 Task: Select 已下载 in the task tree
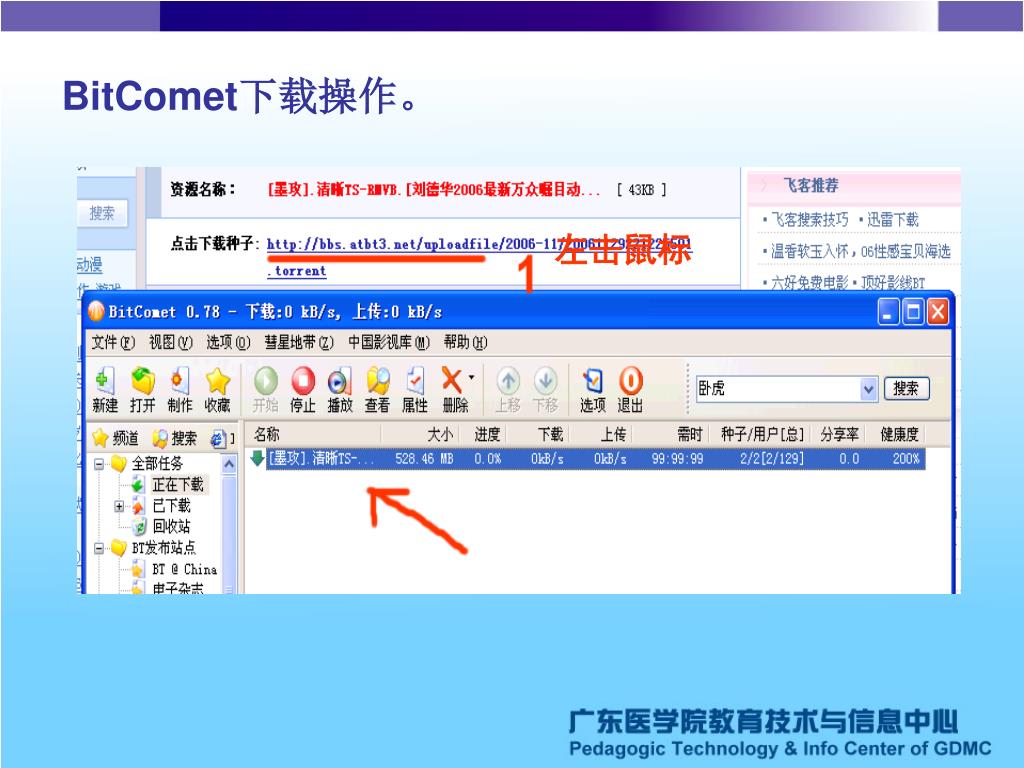(x=171, y=505)
